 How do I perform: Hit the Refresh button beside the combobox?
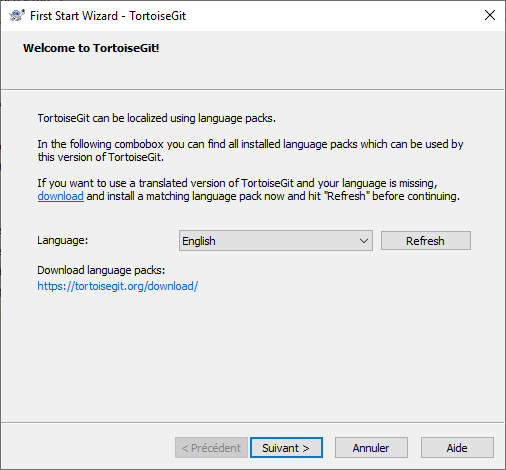coord(426,241)
